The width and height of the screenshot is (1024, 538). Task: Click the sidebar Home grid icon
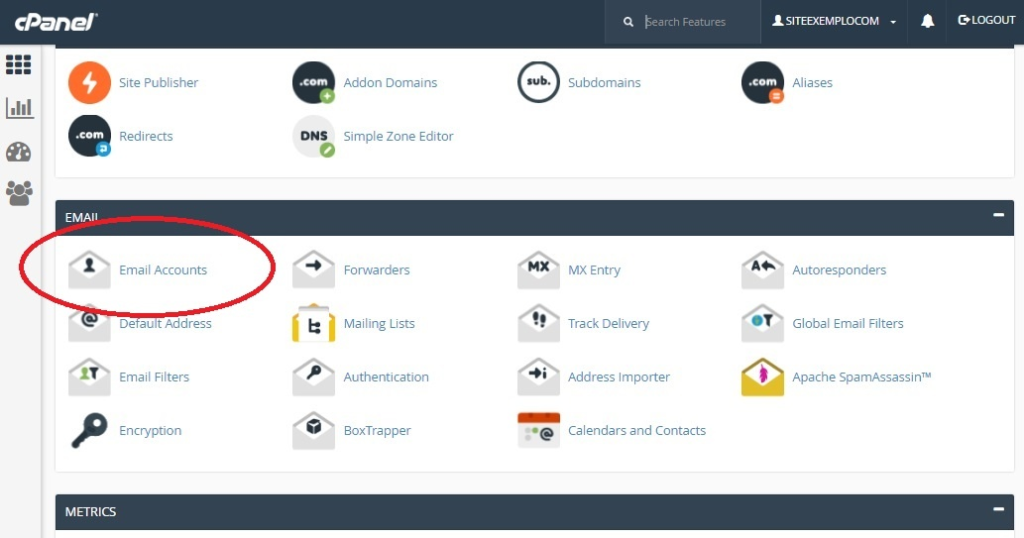pyautogui.click(x=19, y=65)
